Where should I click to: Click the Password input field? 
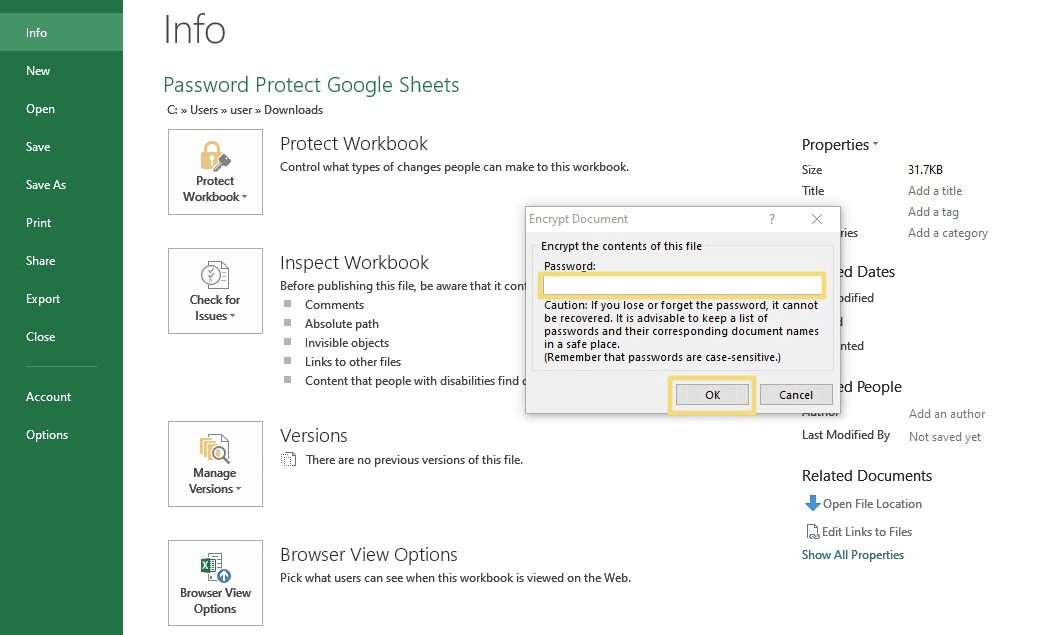pyautogui.click(x=683, y=286)
